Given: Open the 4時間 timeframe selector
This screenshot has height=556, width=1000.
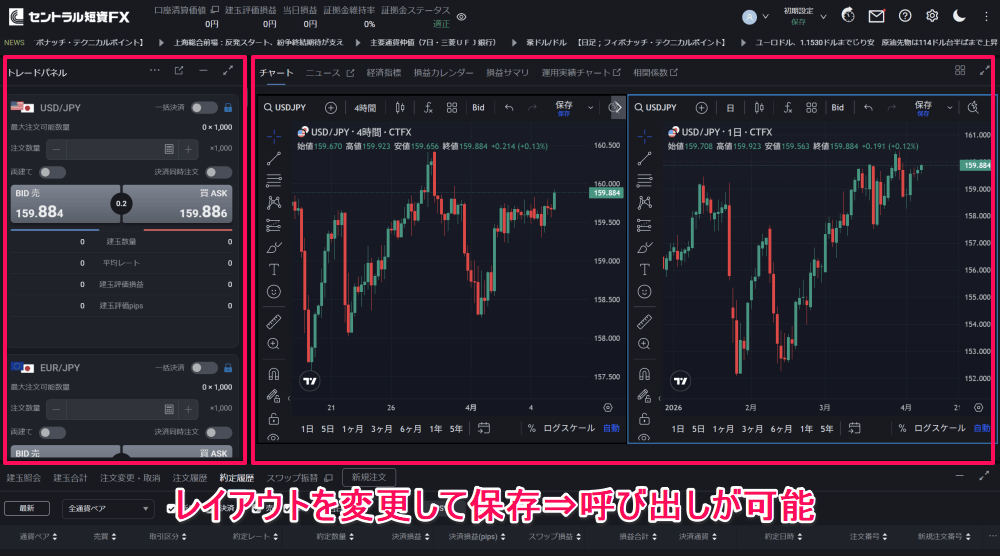Looking at the screenshot, I should pos(365,108).
